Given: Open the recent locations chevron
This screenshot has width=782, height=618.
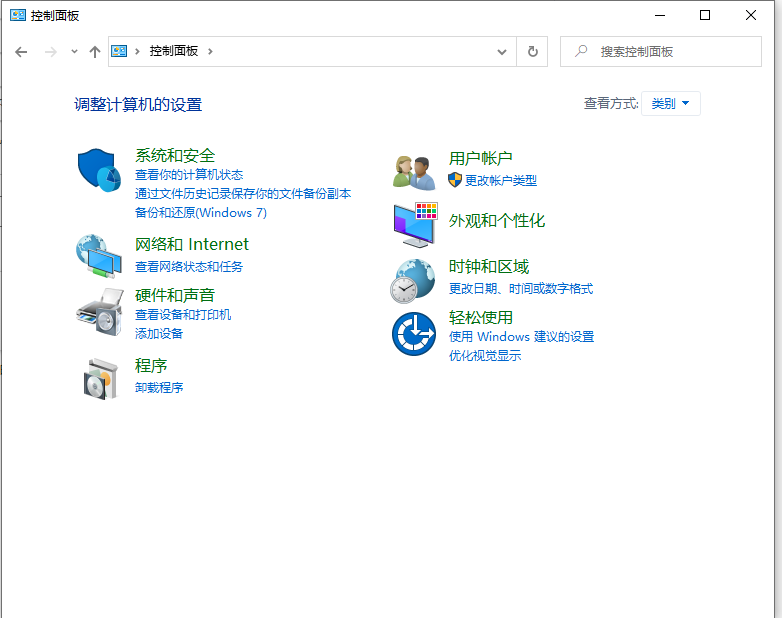Looking at the screenshot, I should [74, 52].
